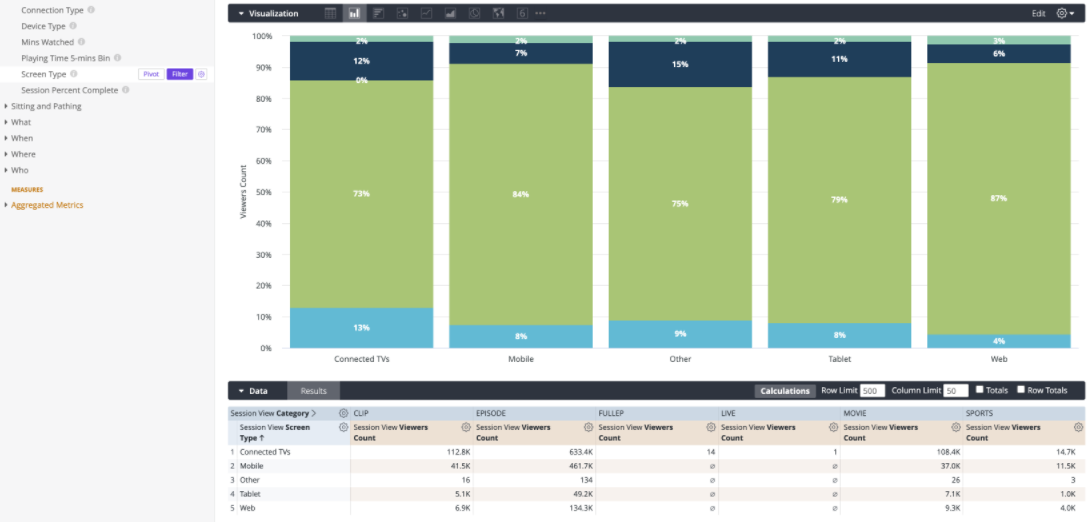Open the visualization settings gear dropdown

[1066, 13]
